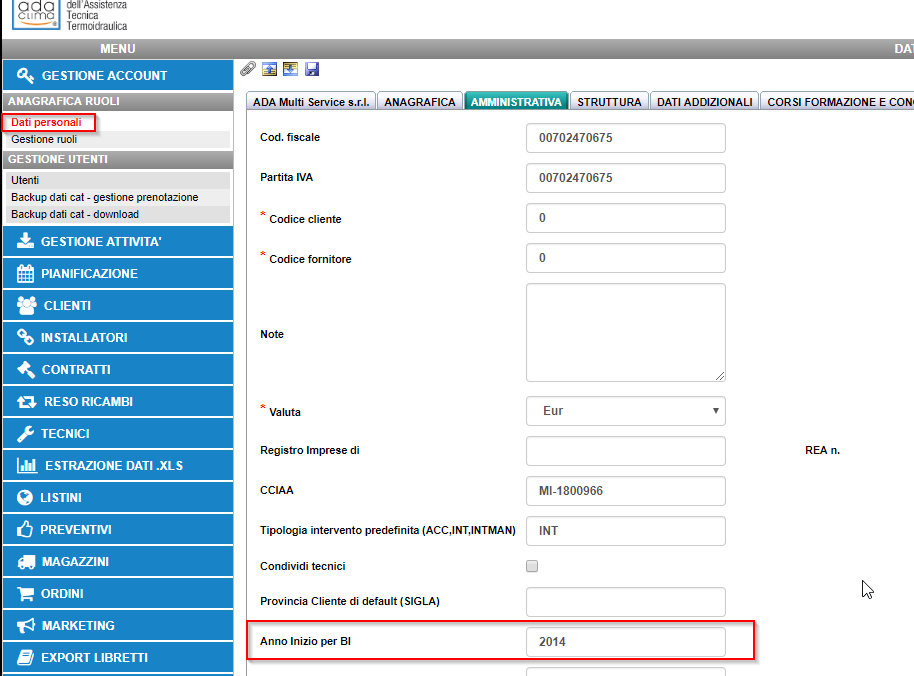Click the ada clima logo

36,13
